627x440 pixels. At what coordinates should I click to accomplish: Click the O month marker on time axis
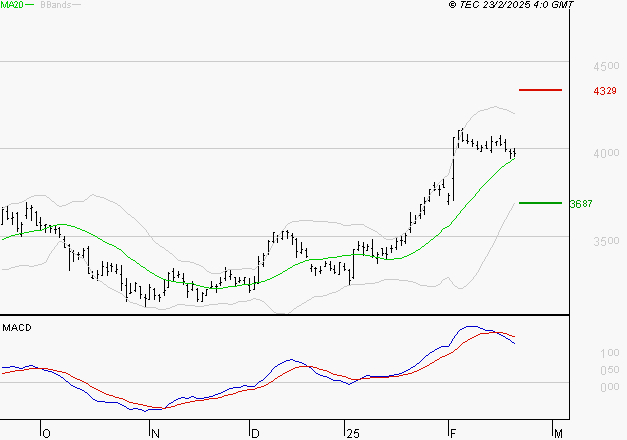[x=46, y=434]
